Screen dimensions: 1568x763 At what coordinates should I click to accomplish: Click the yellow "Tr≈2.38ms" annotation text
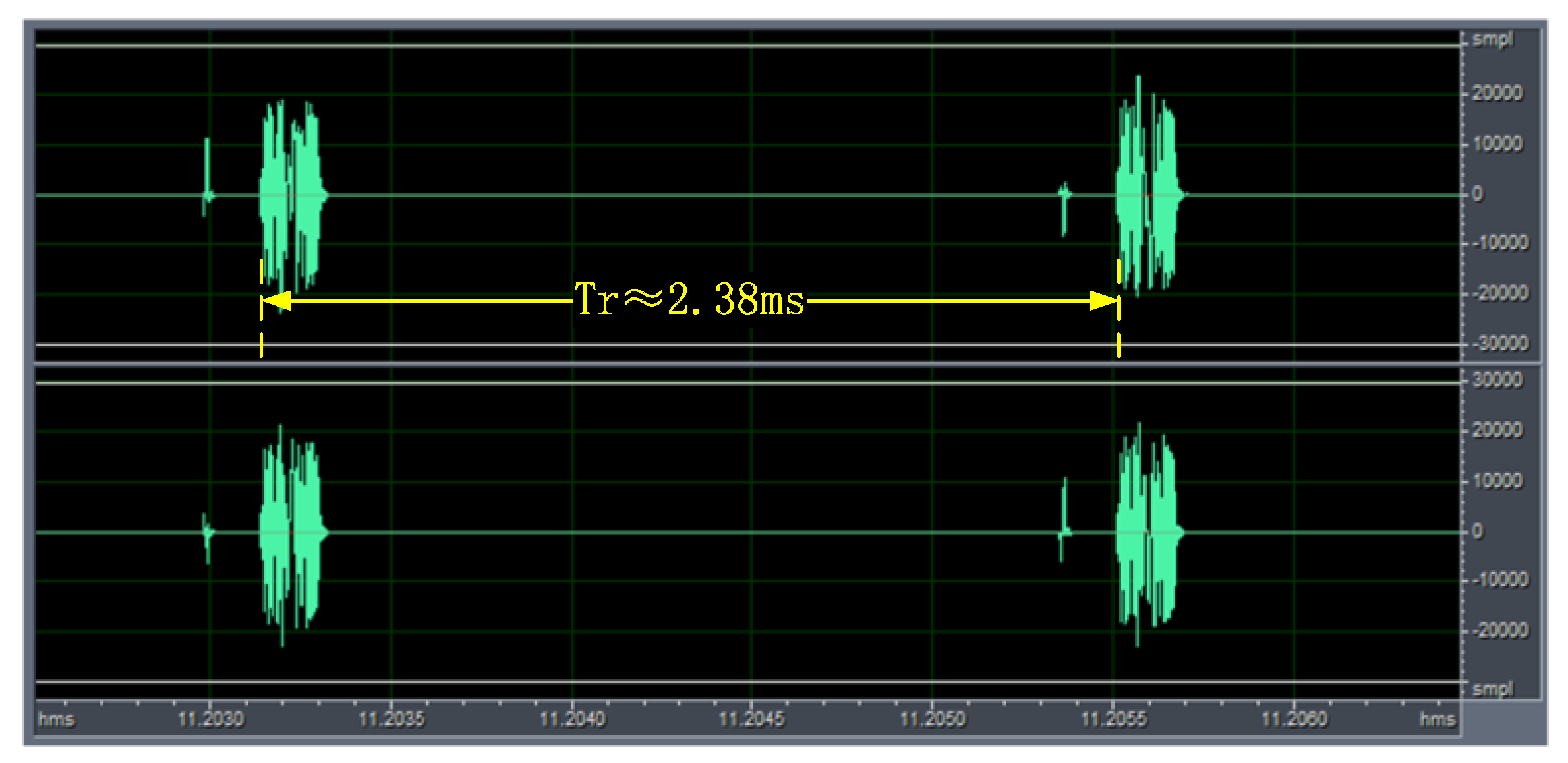(x=691, y=301)
